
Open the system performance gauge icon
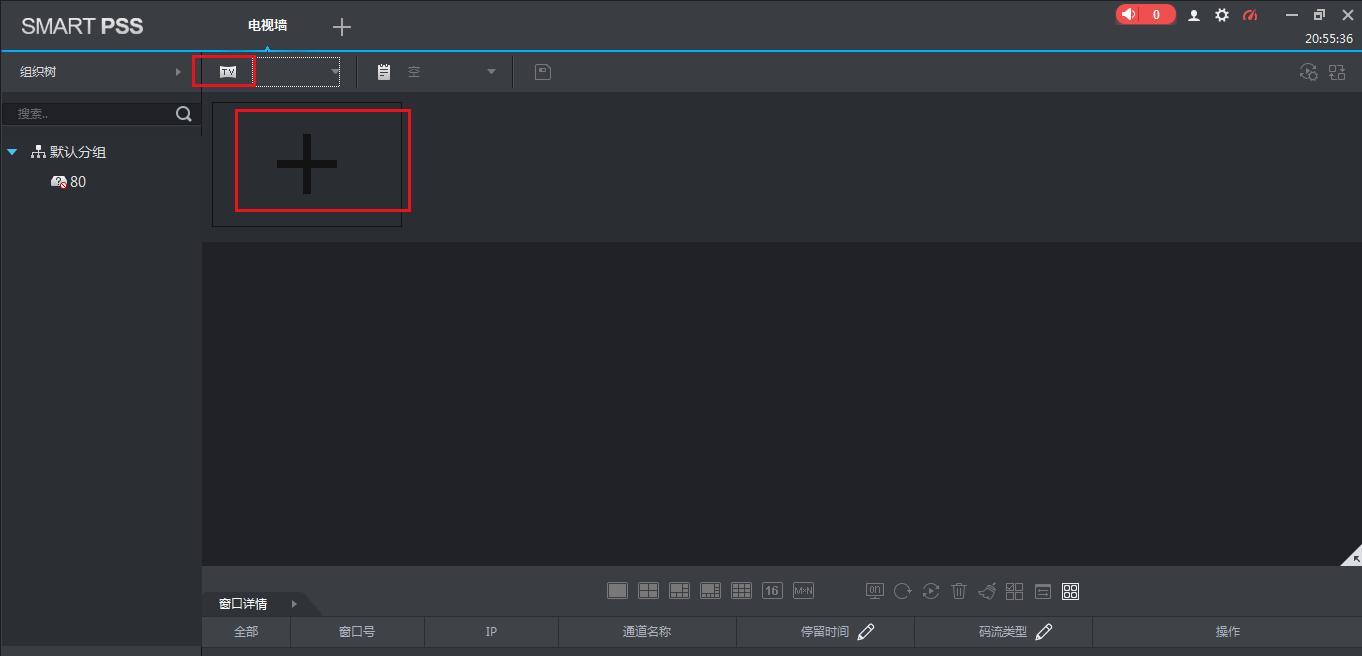(x=1250, y=15)
